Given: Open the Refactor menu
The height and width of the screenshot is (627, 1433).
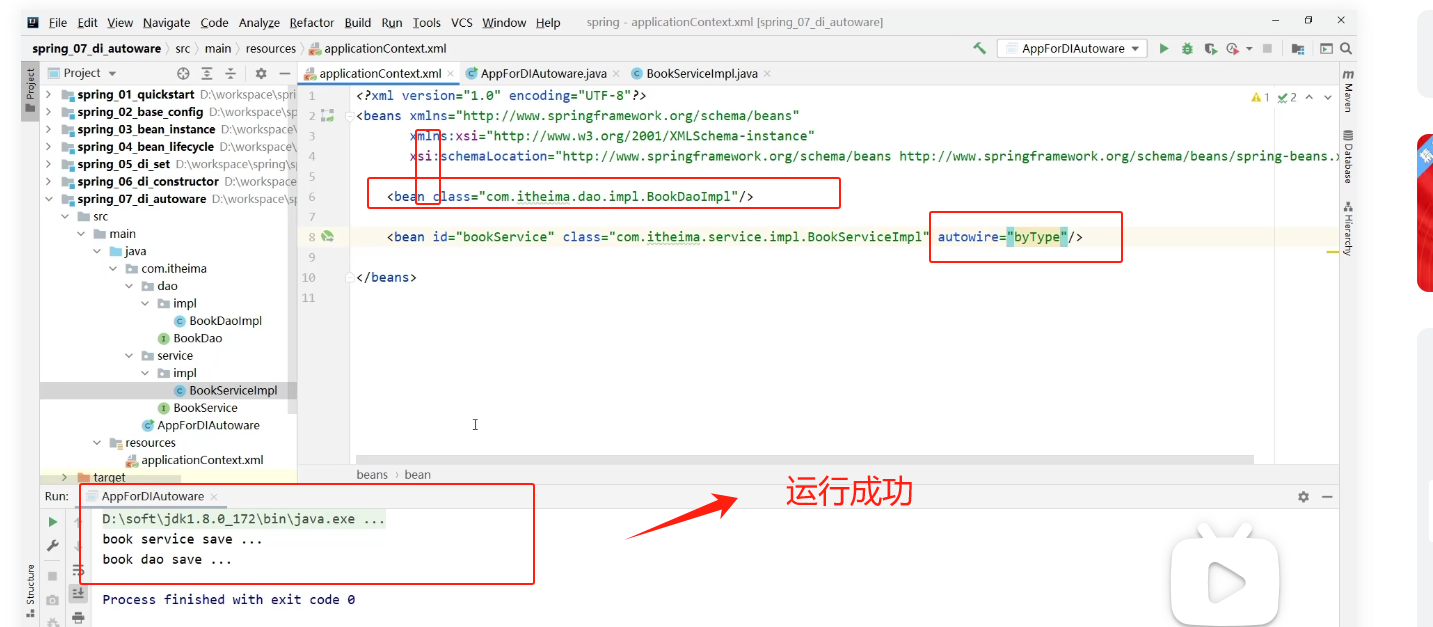Looking at the screenshot, I should 312,22.
